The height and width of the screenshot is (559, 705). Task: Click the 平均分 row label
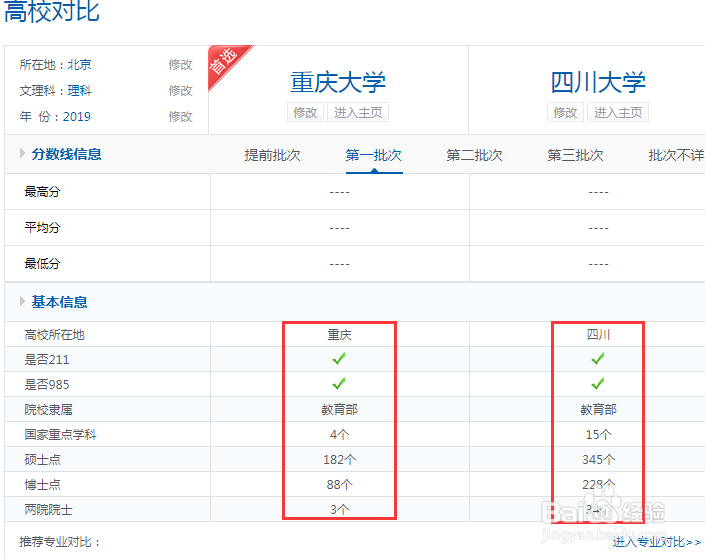pos(42,228)
